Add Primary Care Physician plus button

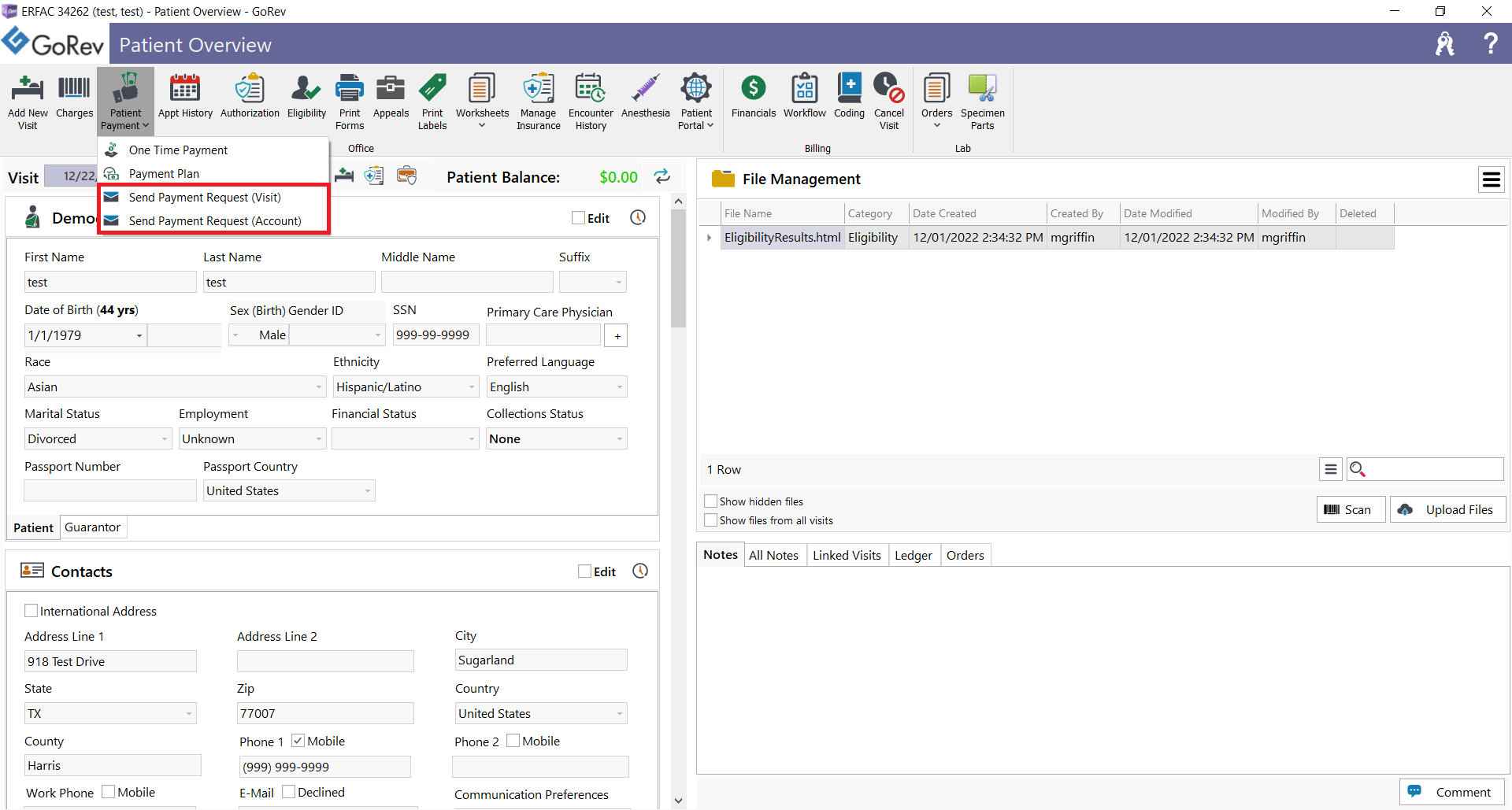[x=617, y=335]
